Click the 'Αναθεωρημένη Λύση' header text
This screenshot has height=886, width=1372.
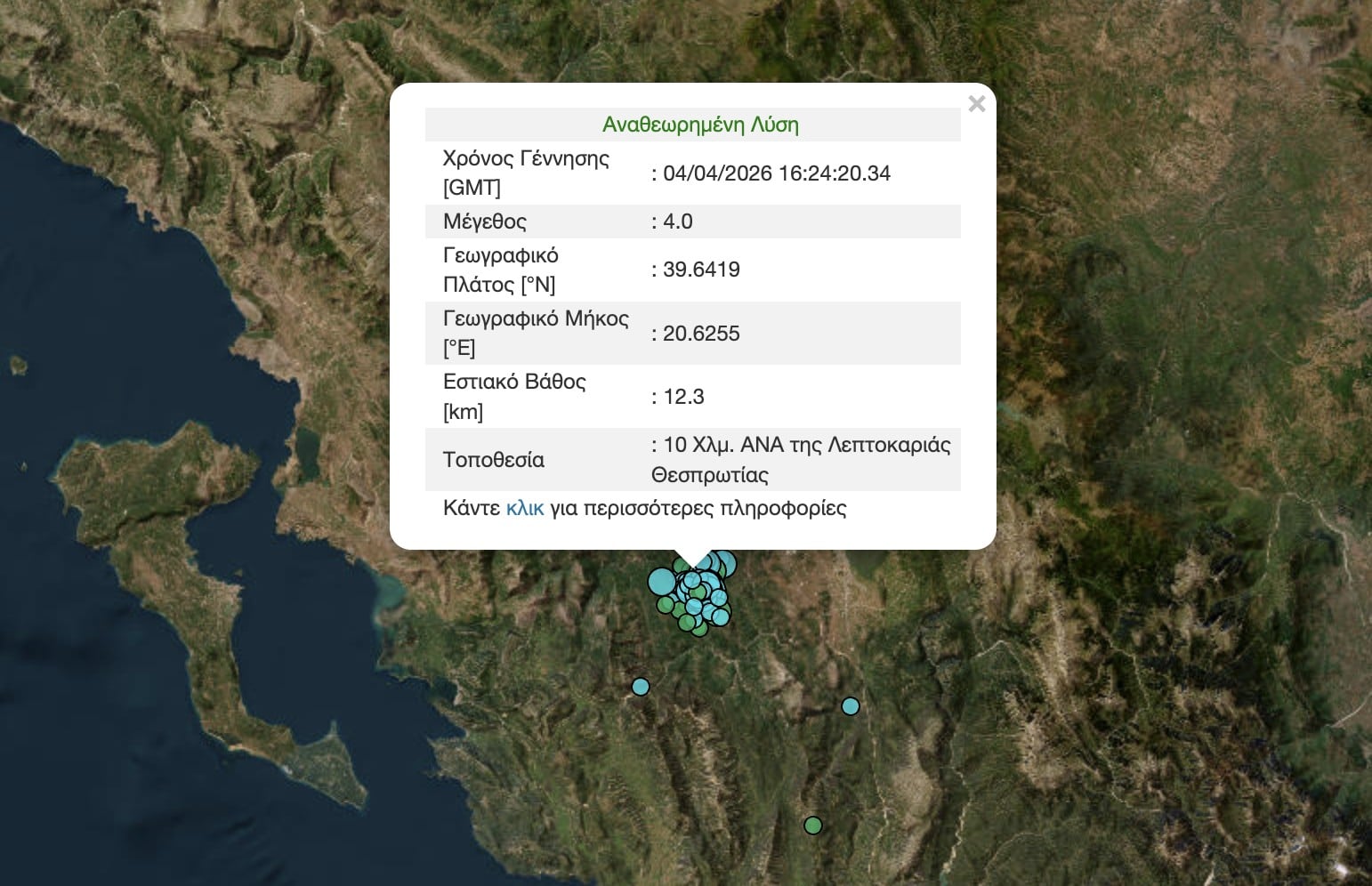[700, 125]
